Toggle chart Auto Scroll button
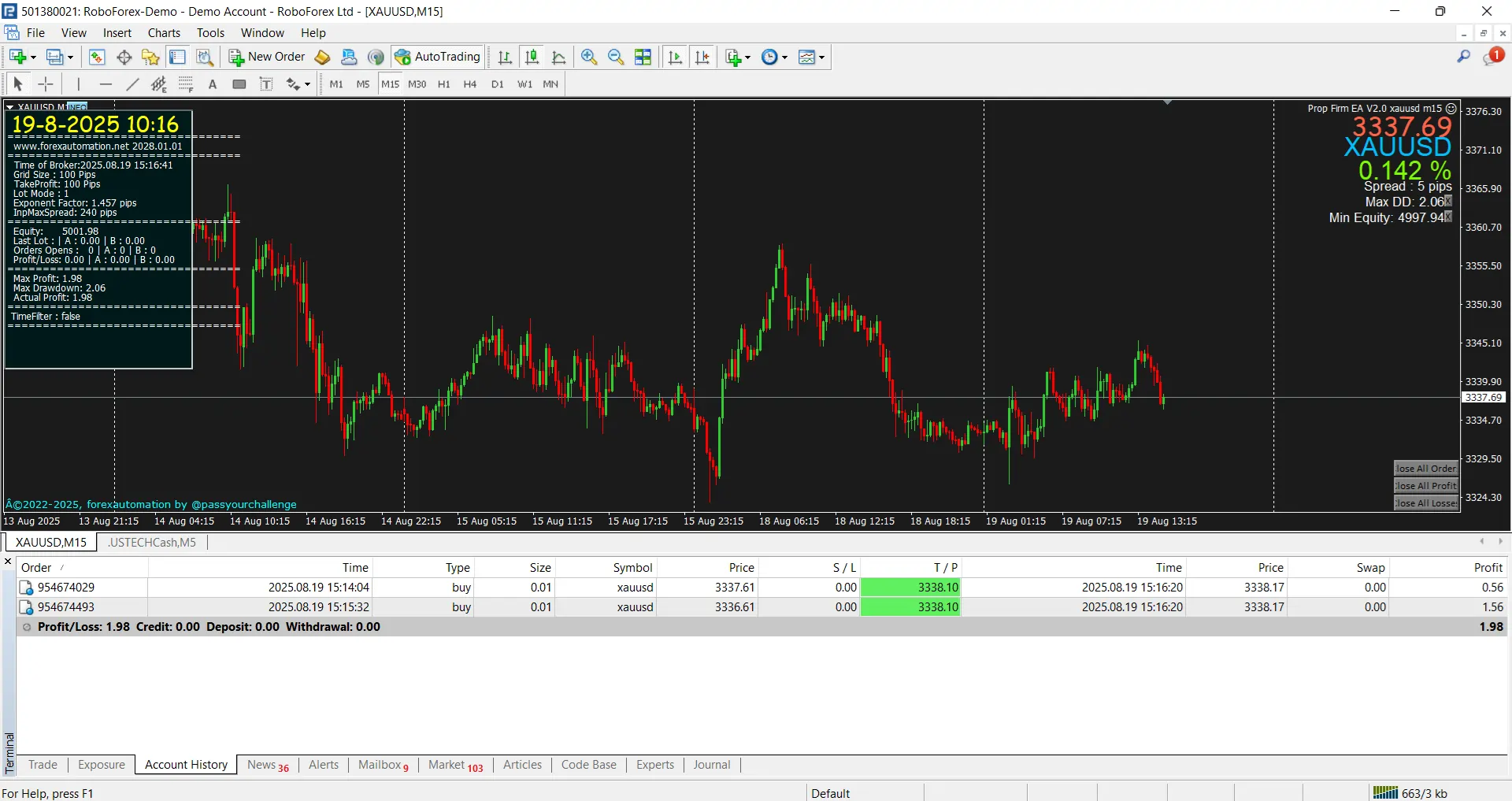 (675, 57)
